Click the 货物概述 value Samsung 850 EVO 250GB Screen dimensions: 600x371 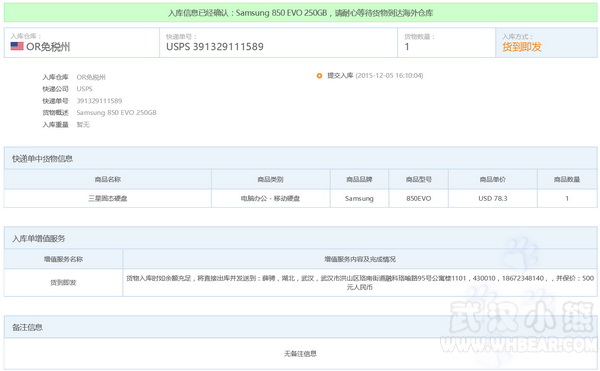click(x=116, y=112)
